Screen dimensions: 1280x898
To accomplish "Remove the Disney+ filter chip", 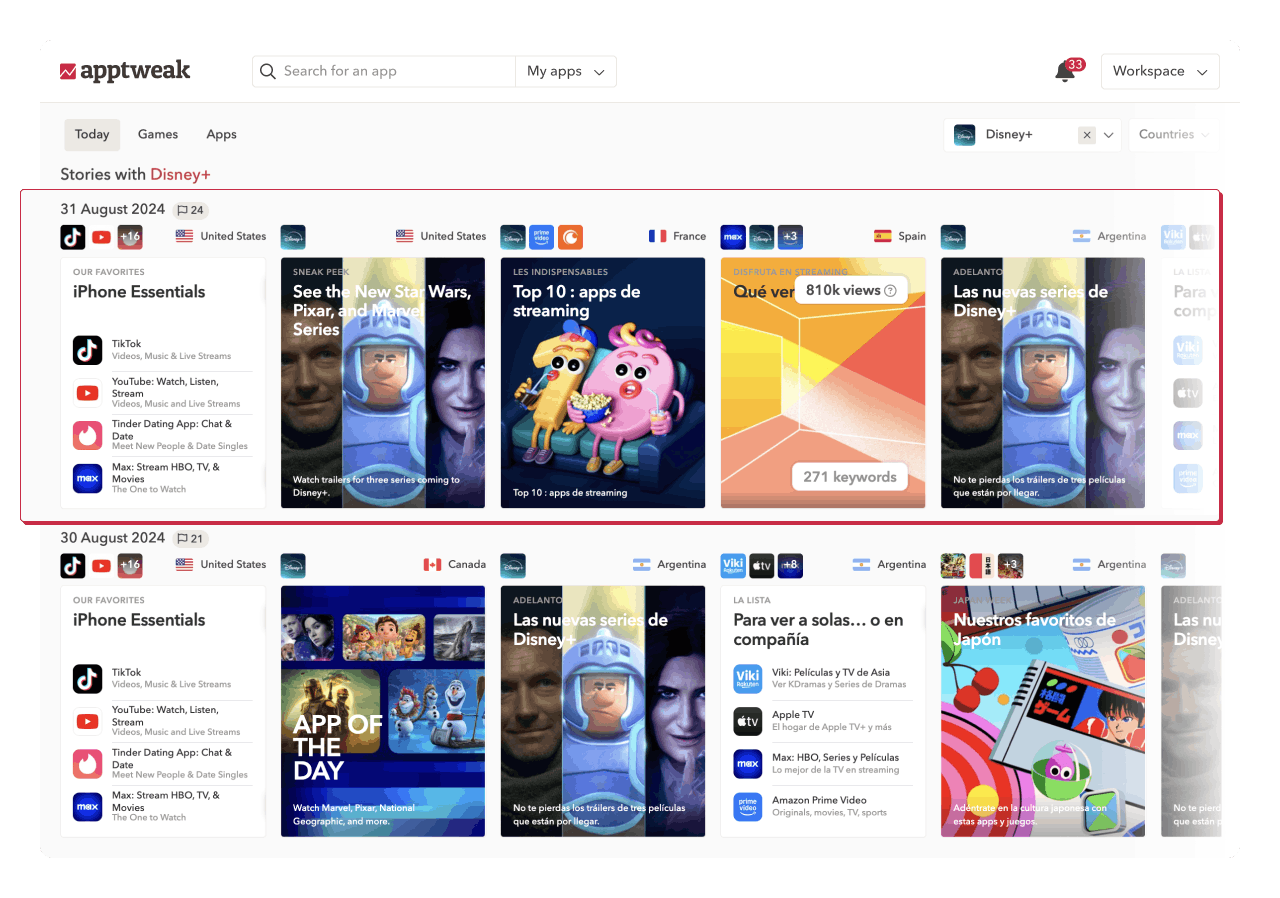I will (x=1087, y=134).
